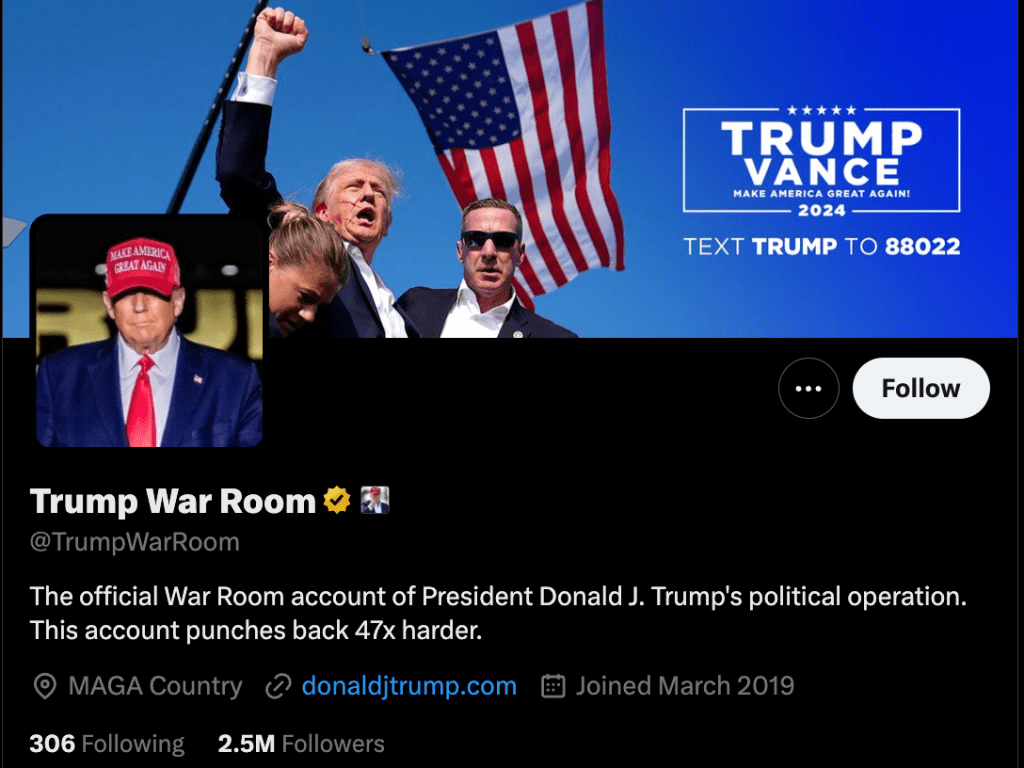Click the Joined March 2019 text
Image resolution: width=1024 pixels, height=768 pixels.
(685, 686)
